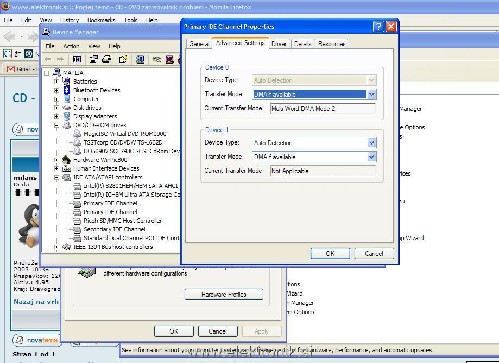Click the help question mark in dialog title bar

coord(378,27)
